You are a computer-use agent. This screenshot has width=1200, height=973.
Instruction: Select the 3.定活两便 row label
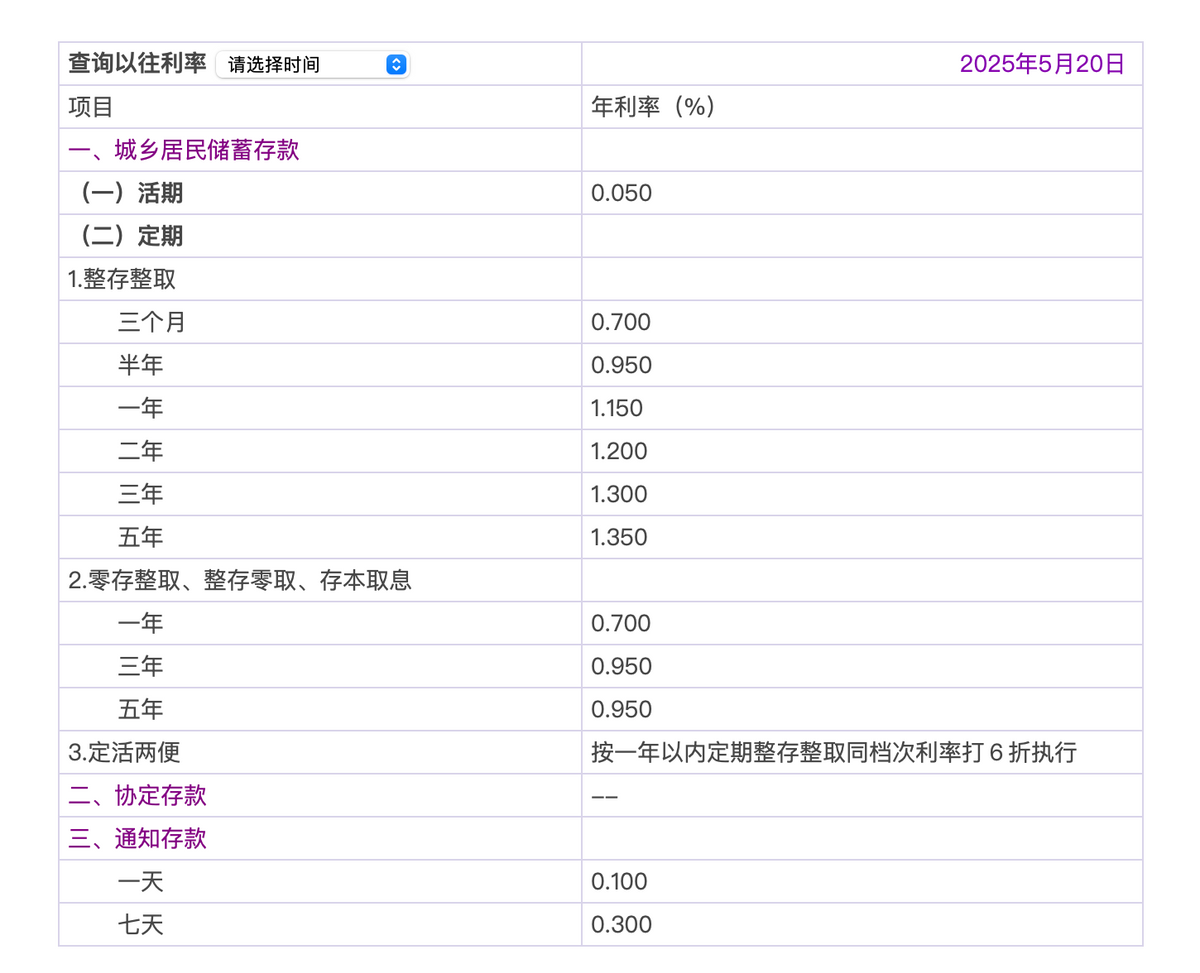click(x=124, y=753)
